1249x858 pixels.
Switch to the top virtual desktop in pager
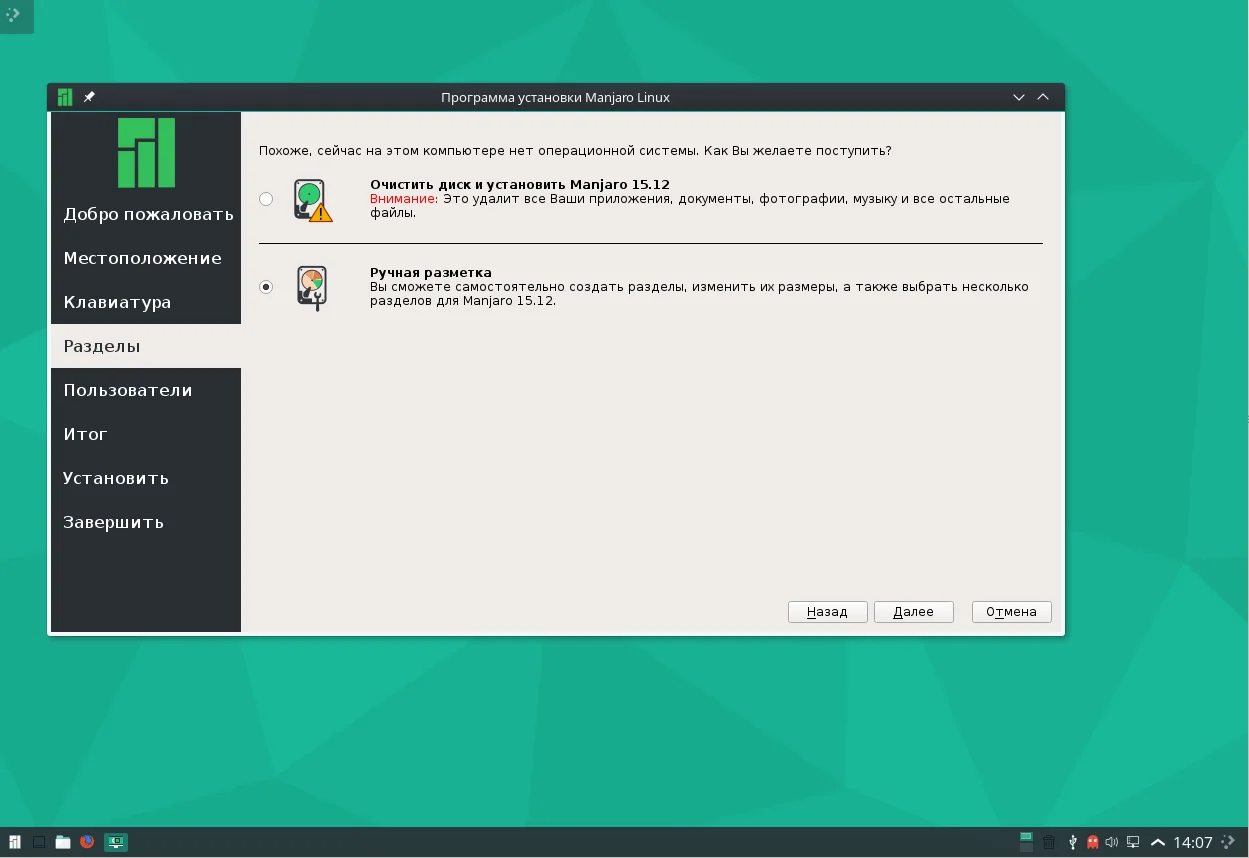coord(1026,836)
